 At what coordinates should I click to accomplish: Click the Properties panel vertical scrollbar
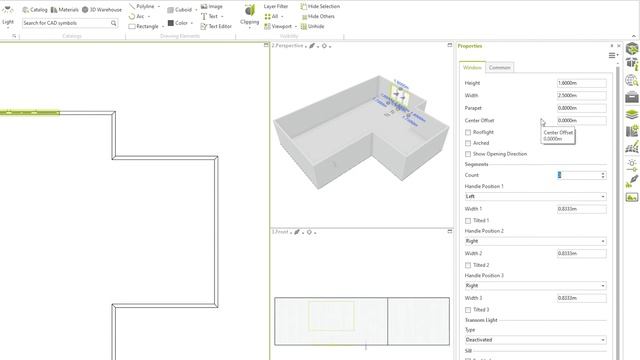(617, 212)
